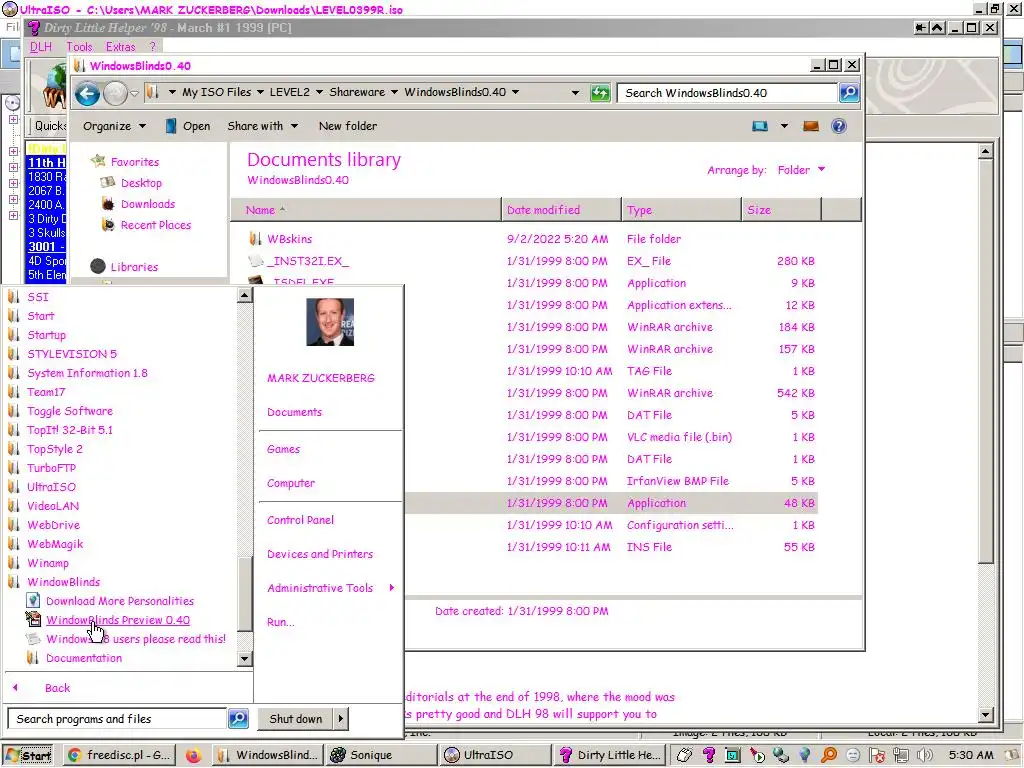The image size is (1024, 768).
Task: Open Devices and Printers from the Start menu
Action: pos(320,554)
